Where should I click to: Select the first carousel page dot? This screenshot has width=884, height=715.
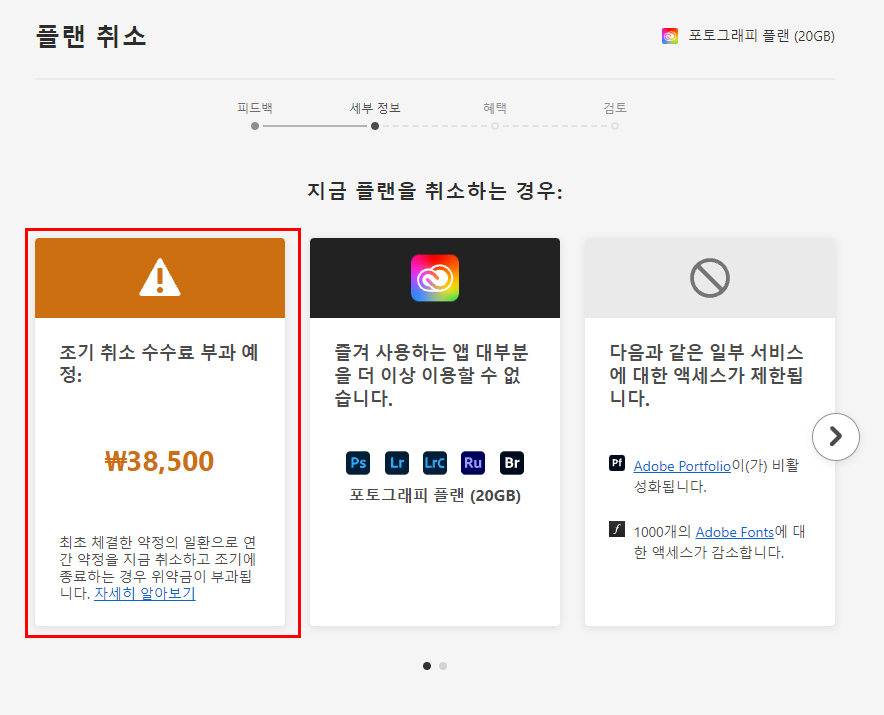[x=427, y=666]
